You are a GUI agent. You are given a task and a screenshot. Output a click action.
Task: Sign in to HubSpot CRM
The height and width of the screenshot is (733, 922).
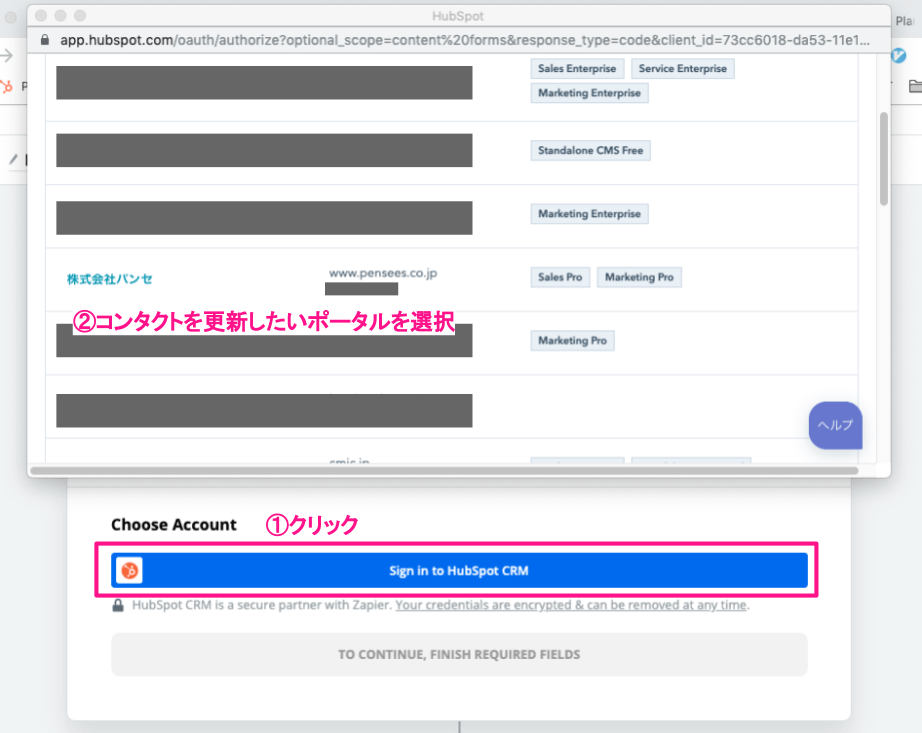coord(459,571)
